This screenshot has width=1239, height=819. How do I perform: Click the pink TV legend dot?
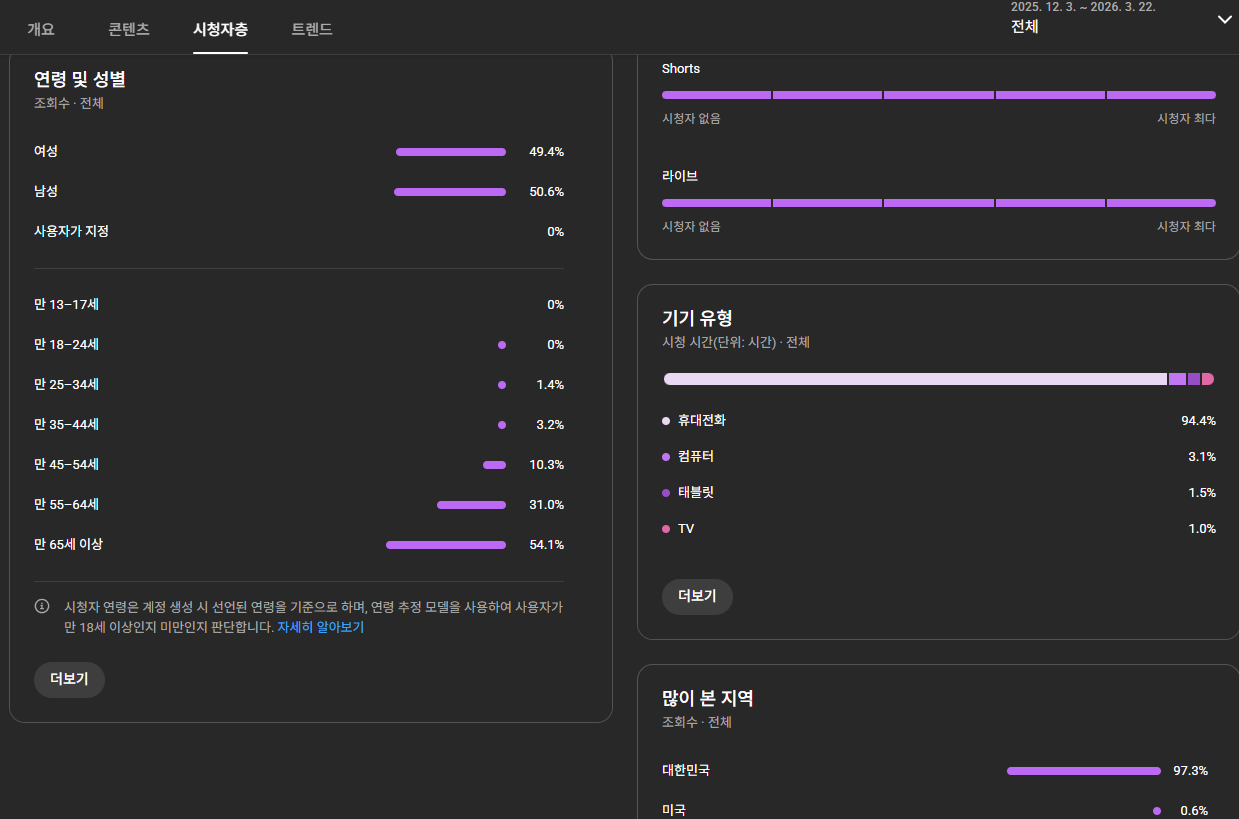click(666, 529)
